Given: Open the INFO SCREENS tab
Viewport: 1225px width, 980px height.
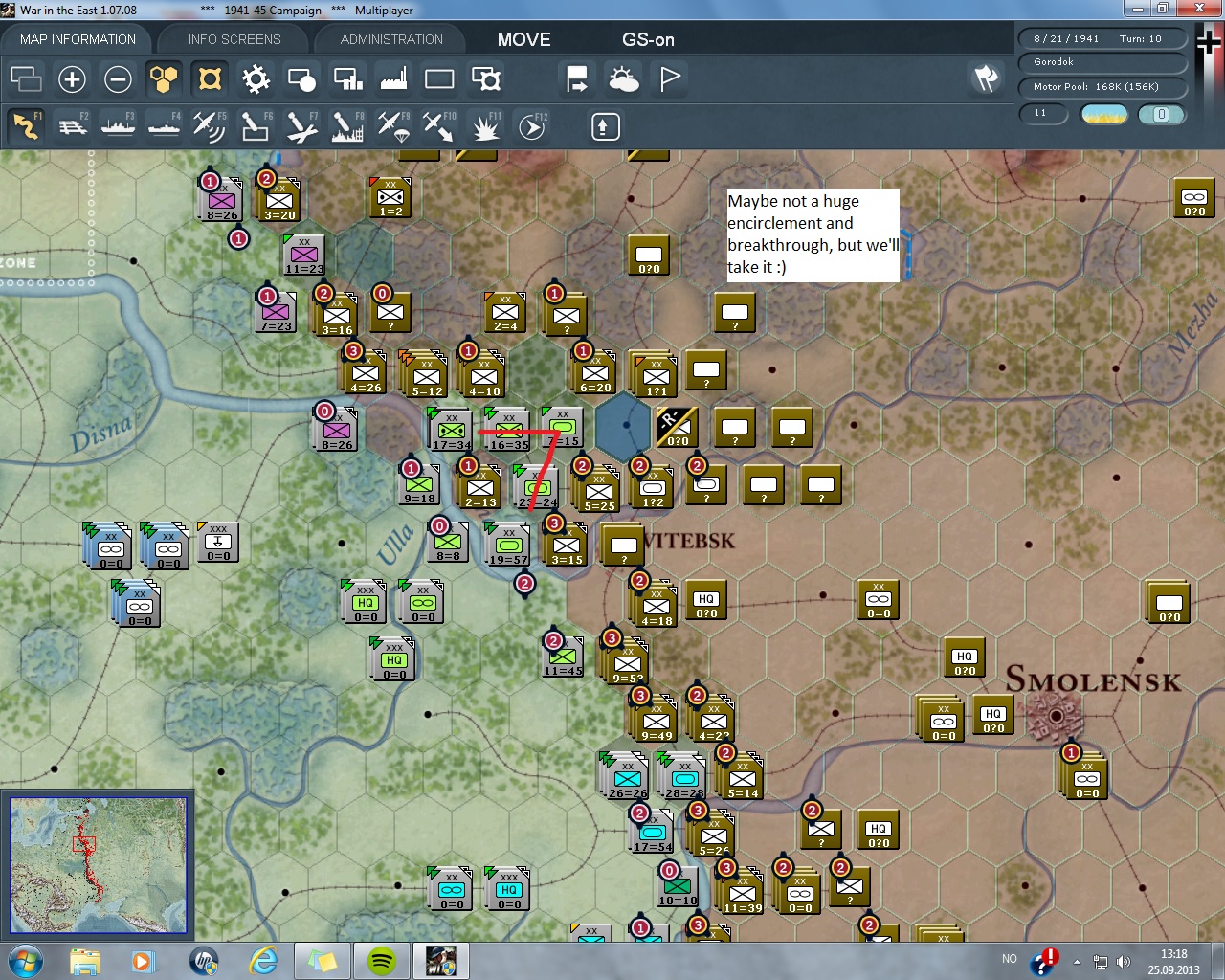Looking at the screenshot, I should click(x=234, y=39).
